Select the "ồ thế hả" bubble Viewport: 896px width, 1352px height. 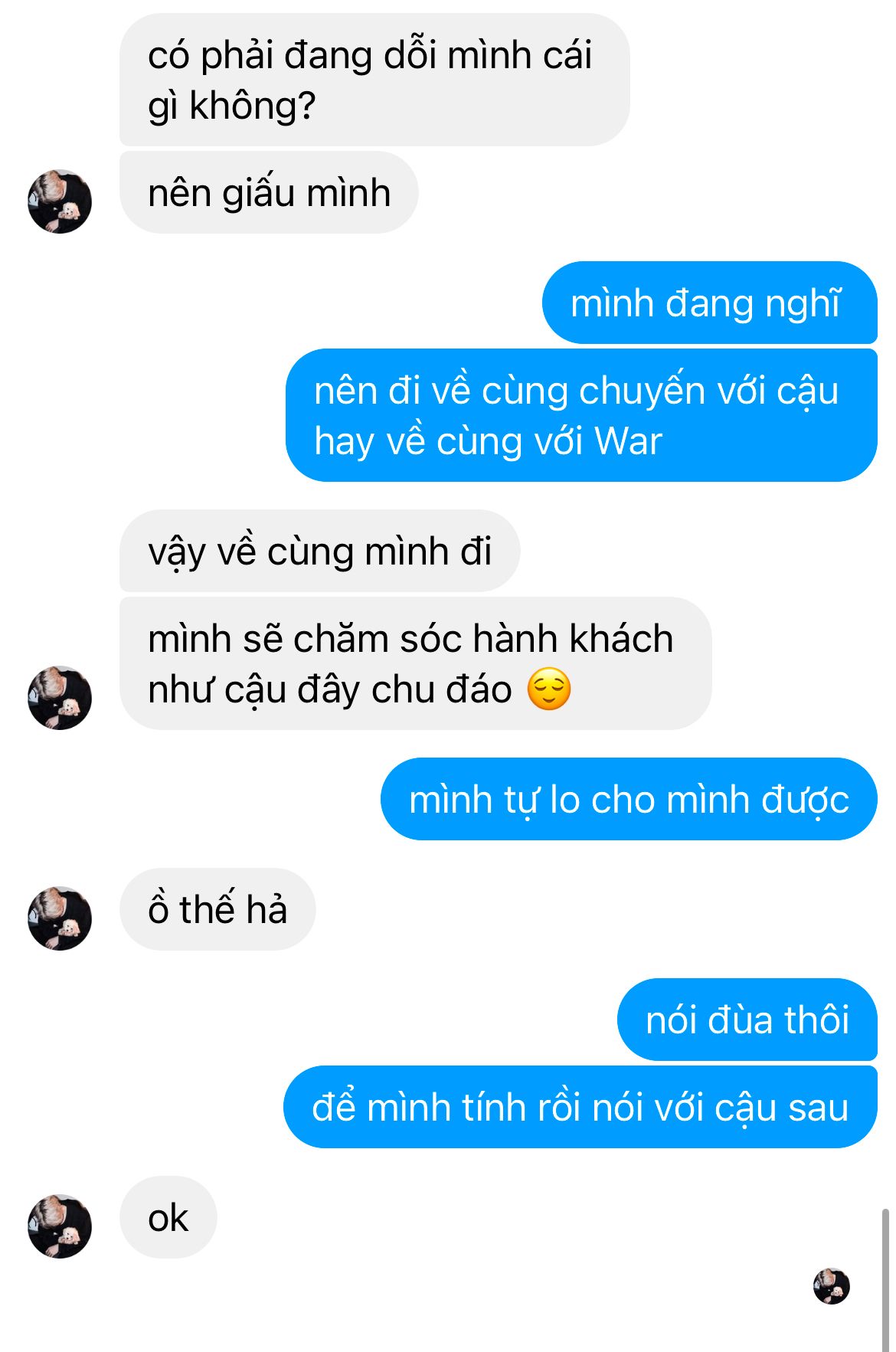pos(217,909)
